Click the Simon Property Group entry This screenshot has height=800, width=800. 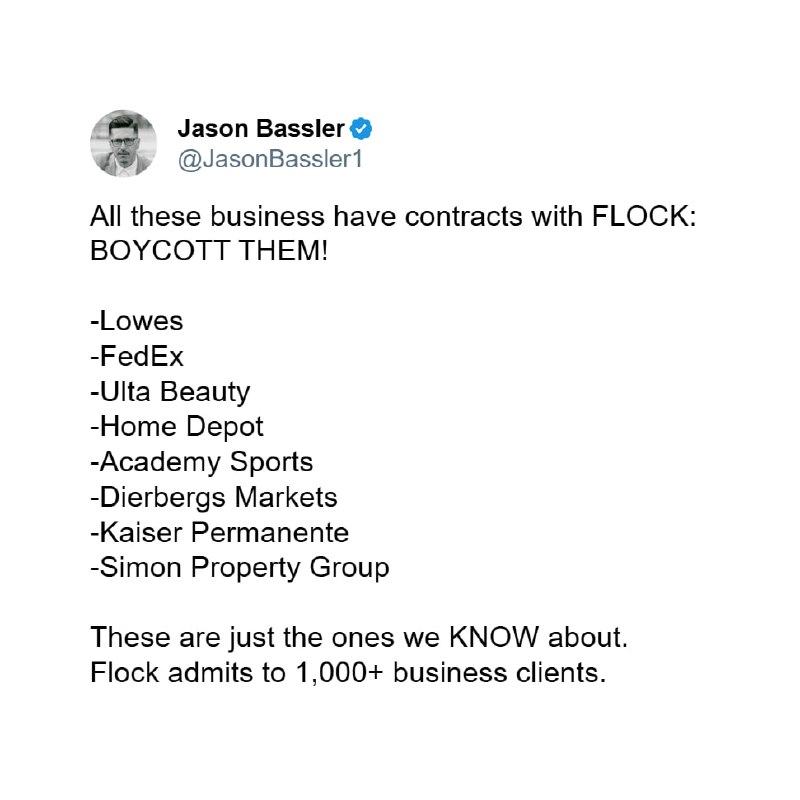click(x=240, y=567)
